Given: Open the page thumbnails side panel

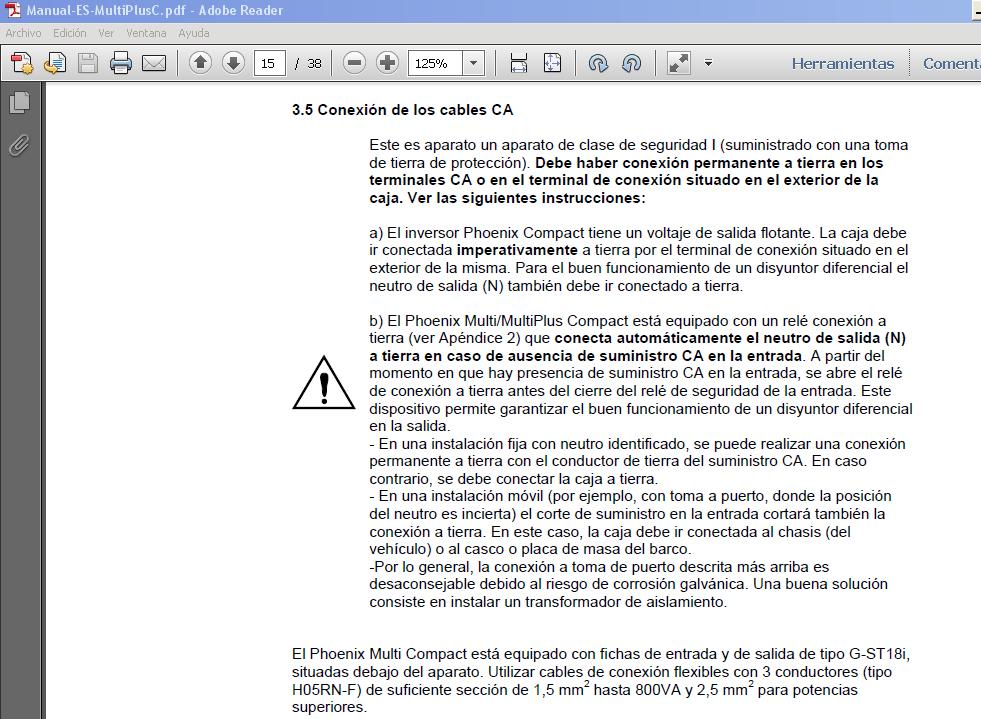Looking at the screenshot, I should pyautogui.click(x=19, y=103).
